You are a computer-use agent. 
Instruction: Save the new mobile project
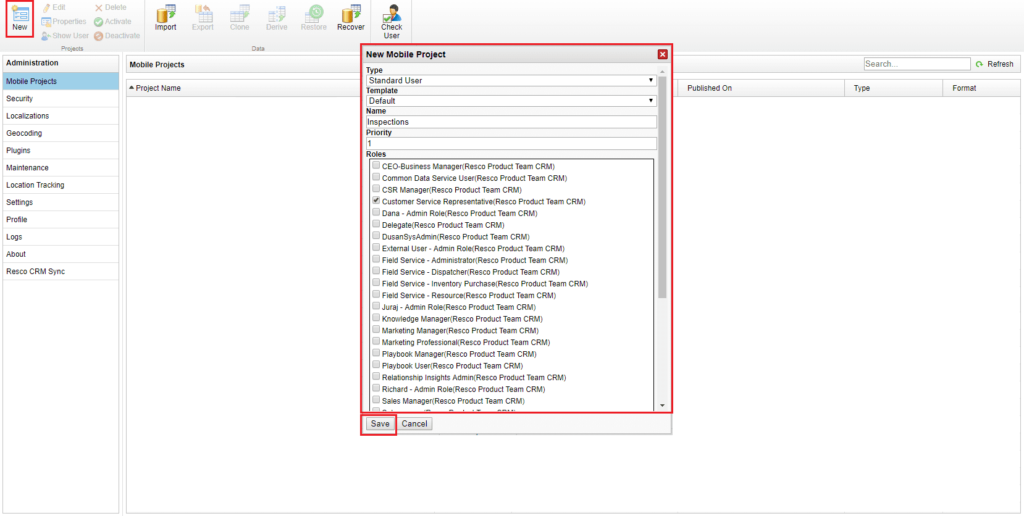pos(380,424)
